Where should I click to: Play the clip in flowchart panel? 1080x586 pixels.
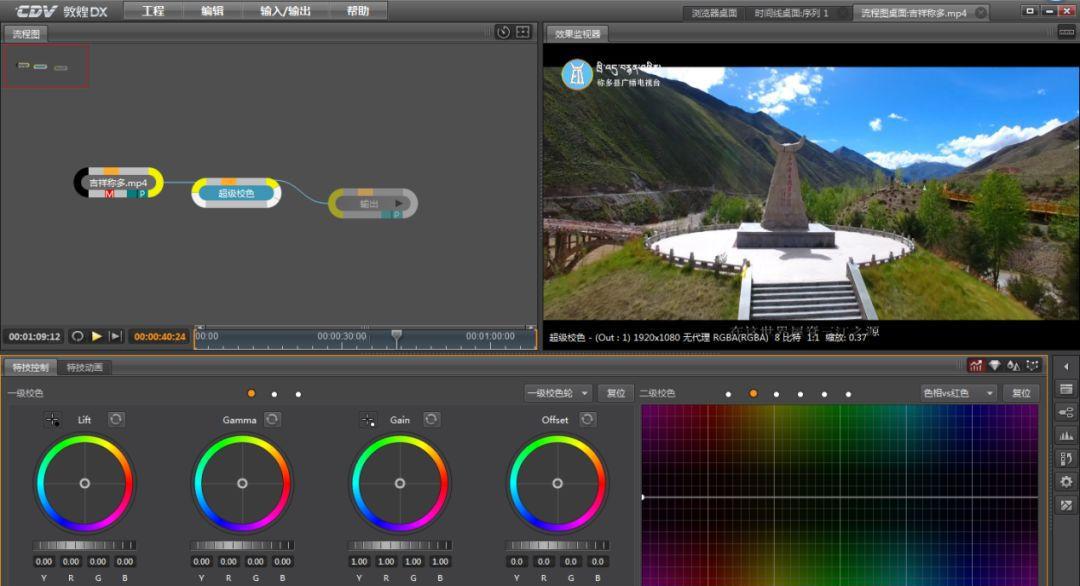coord(96,336)
